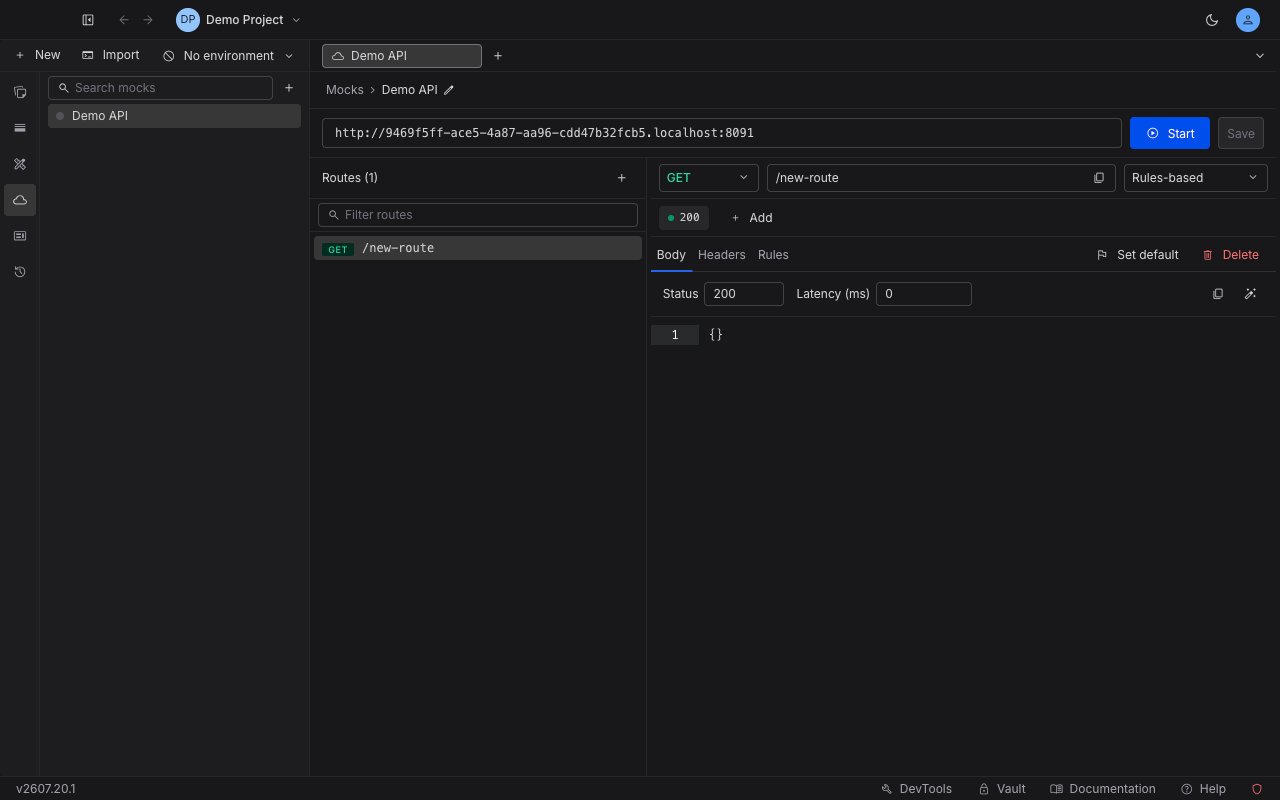Expand the tab list chevron
Viewport: 1280px width, 800px height.
point(1260,56)
